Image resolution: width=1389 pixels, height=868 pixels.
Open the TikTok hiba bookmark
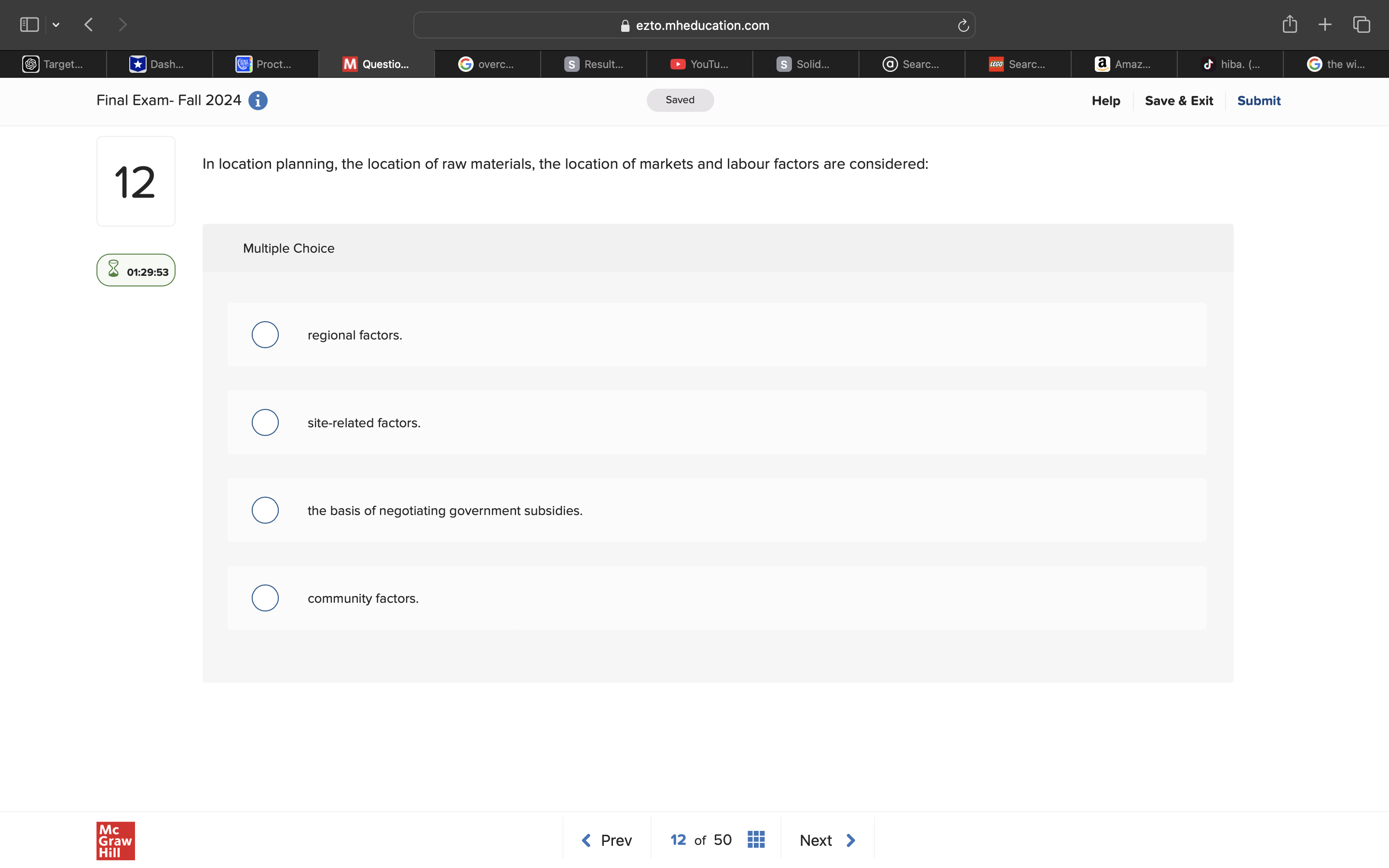coord(1230,64)
